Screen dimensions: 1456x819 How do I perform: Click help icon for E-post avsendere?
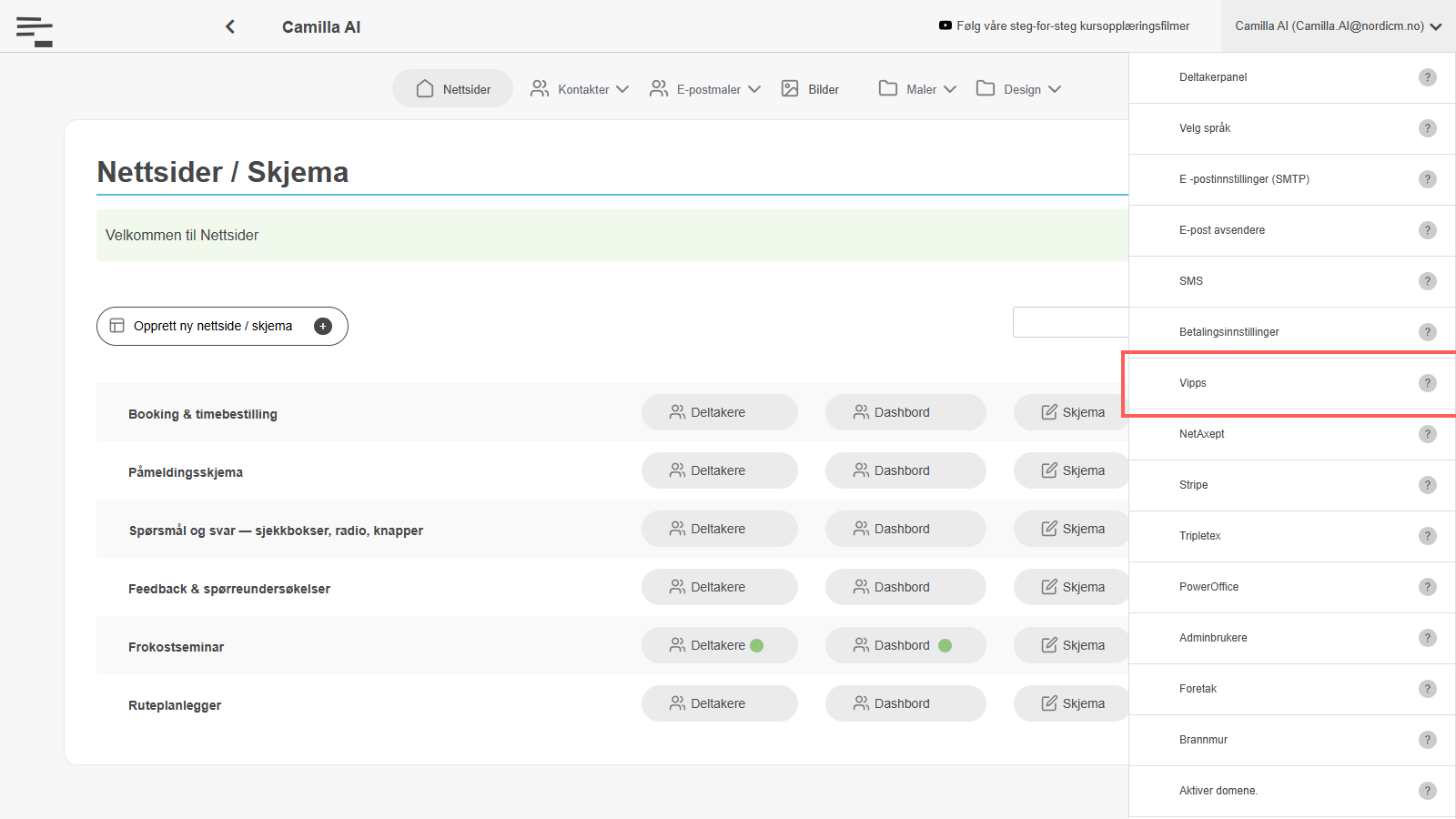[1428, 230]
